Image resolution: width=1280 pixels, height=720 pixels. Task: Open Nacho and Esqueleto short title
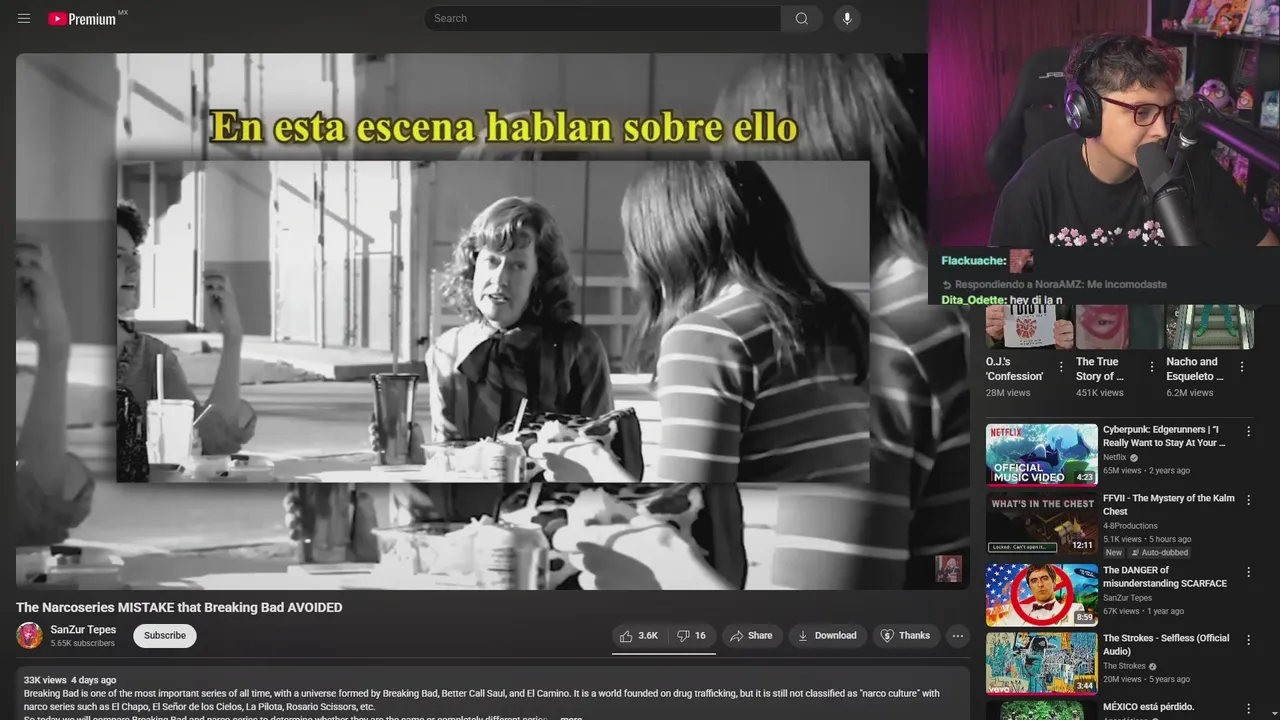coord(1195,369)
